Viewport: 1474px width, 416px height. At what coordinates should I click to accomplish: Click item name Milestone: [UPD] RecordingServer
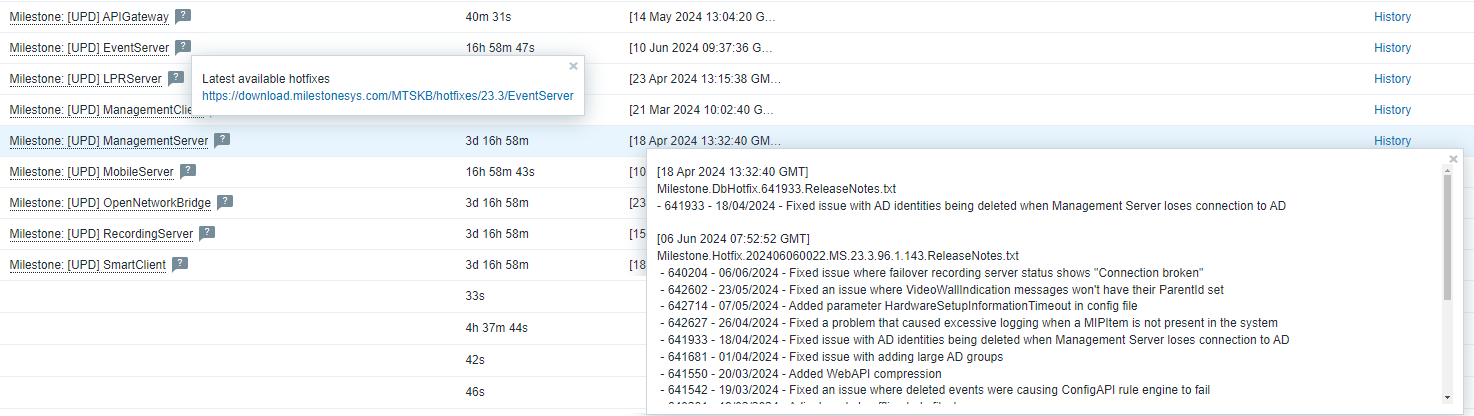[101, 234]
